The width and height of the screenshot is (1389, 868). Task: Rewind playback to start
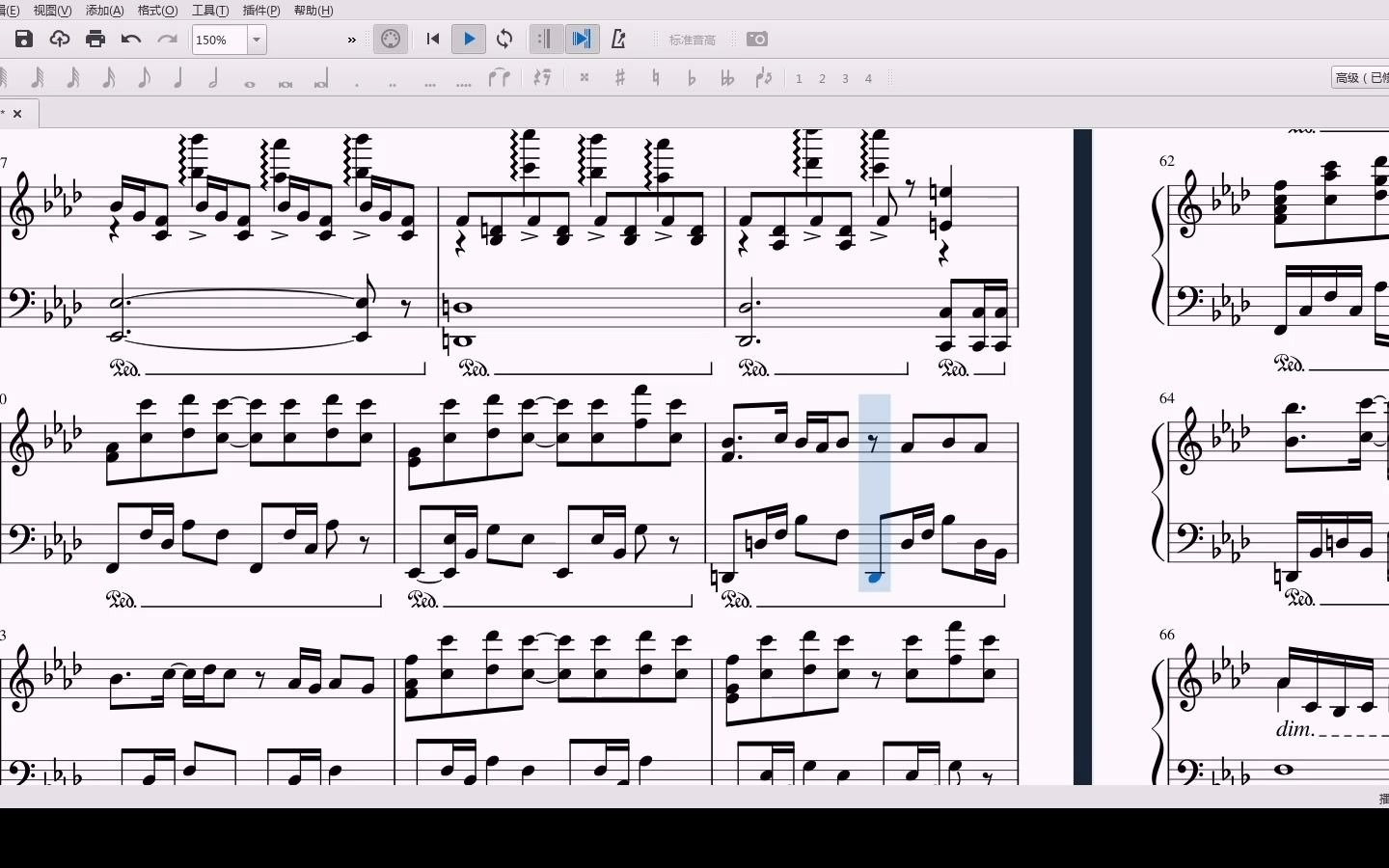point(433,39)
